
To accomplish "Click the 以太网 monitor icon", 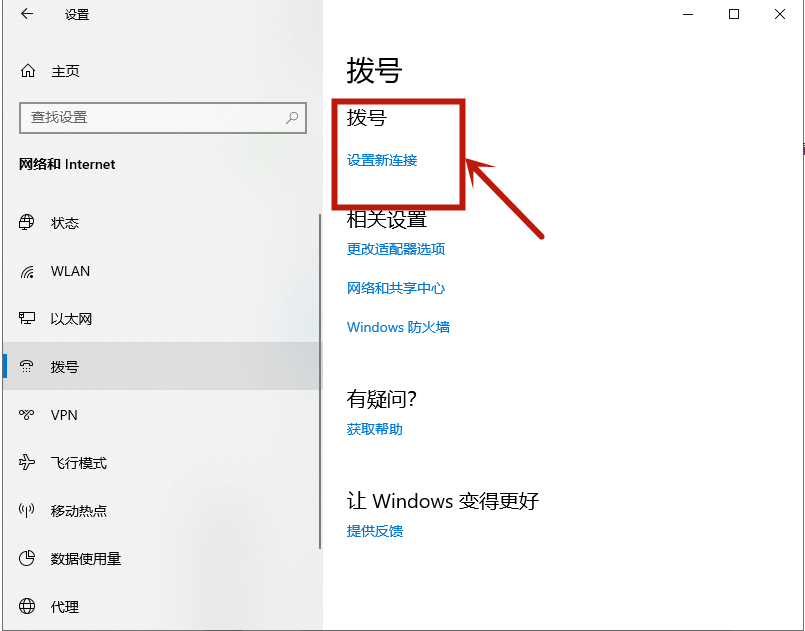I will point(27,318).
